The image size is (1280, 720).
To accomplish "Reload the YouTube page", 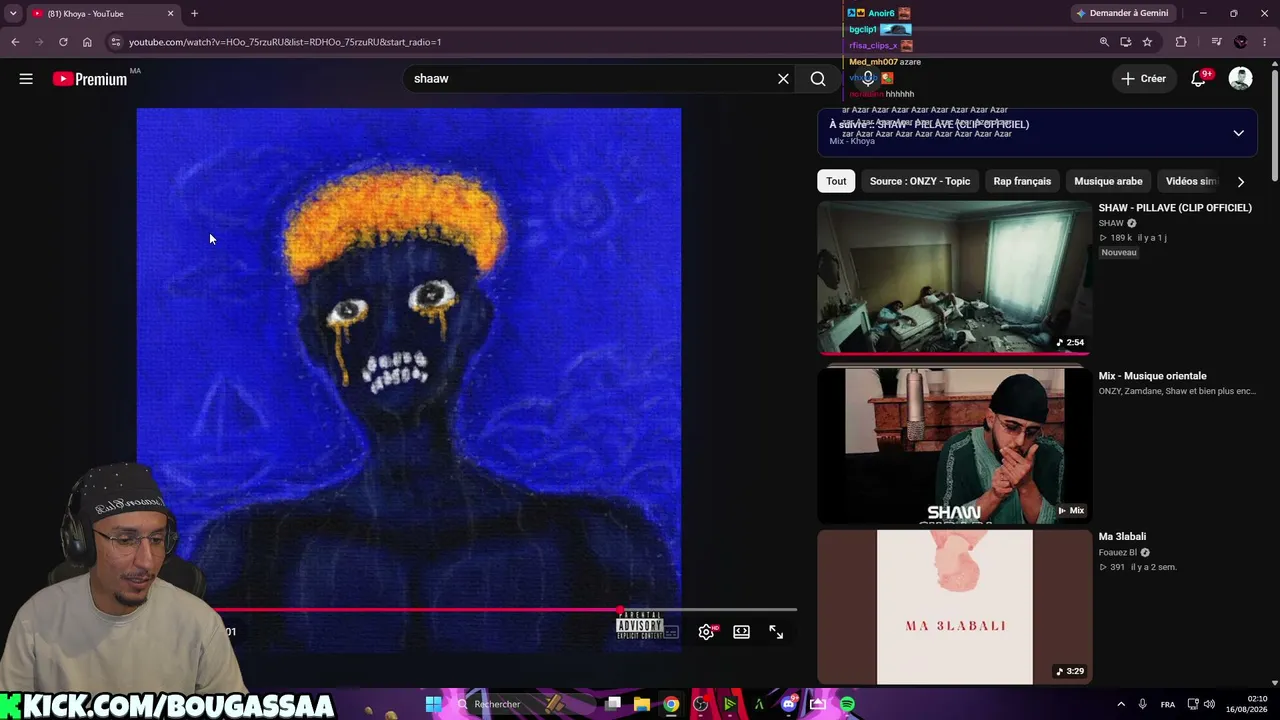I will click(63, 42).
